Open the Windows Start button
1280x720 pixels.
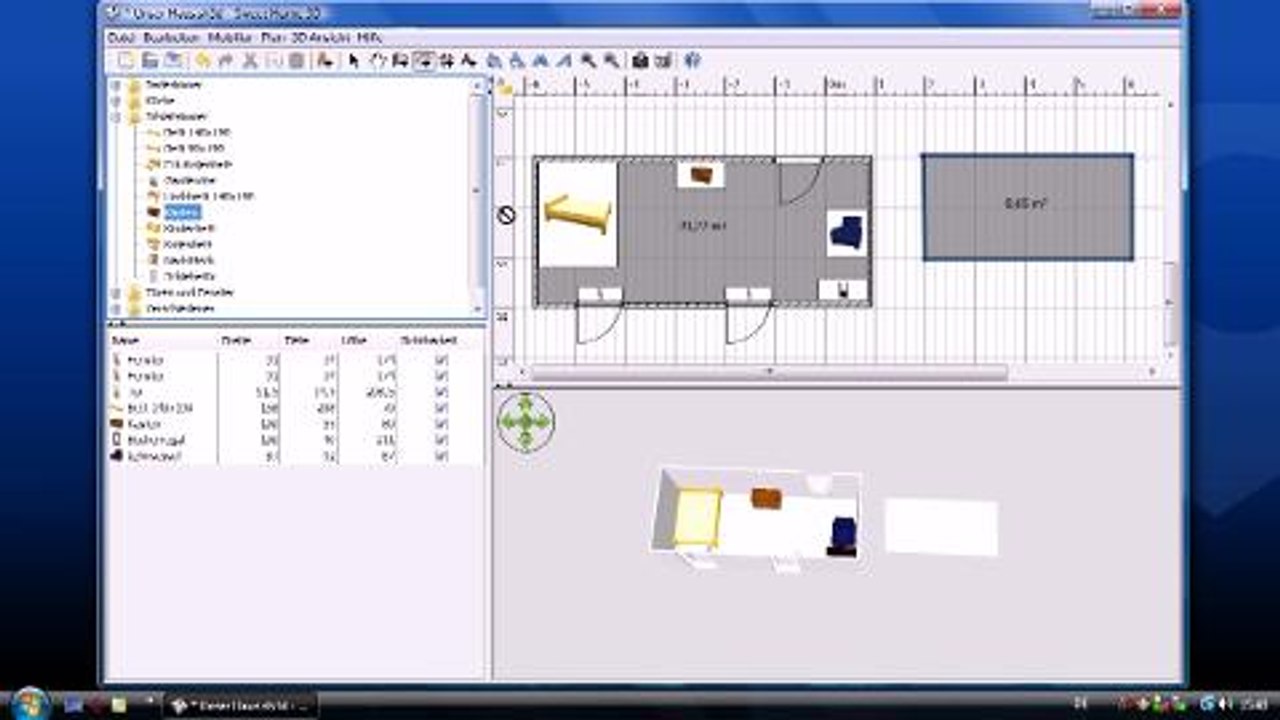pyautogui.click(x=28, y=703)
